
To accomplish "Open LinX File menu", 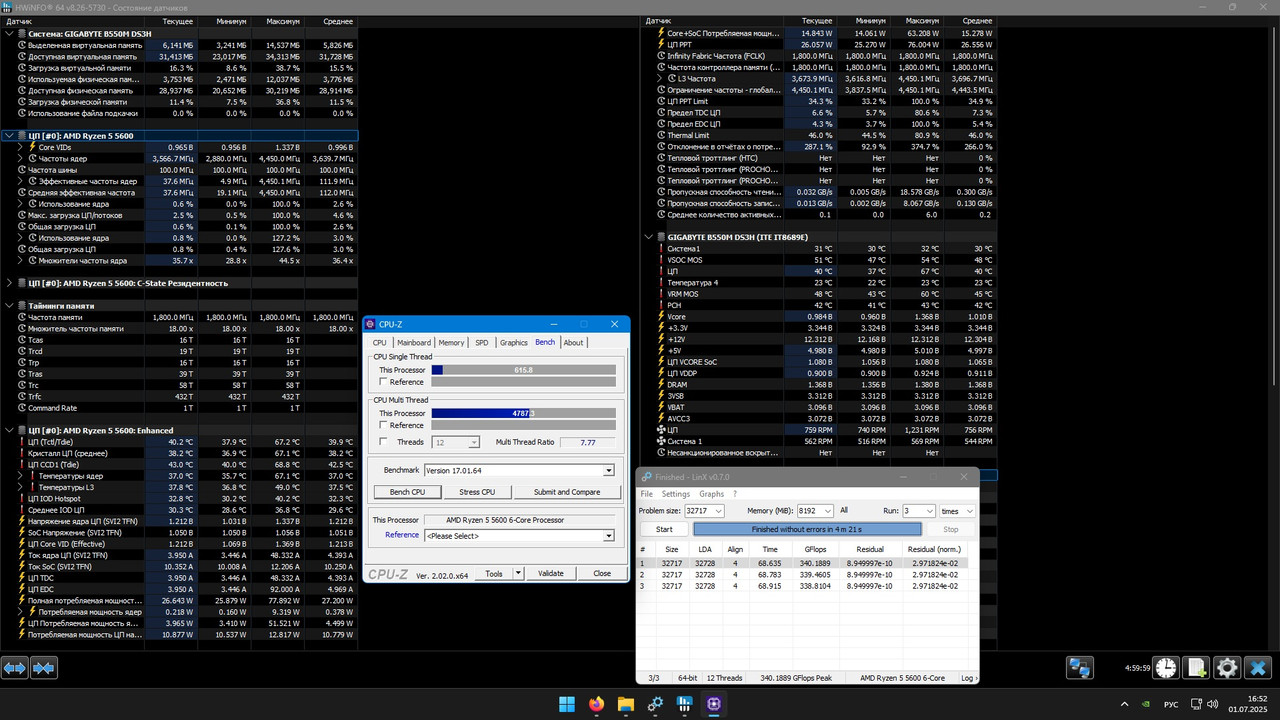I will coord(646,494).
